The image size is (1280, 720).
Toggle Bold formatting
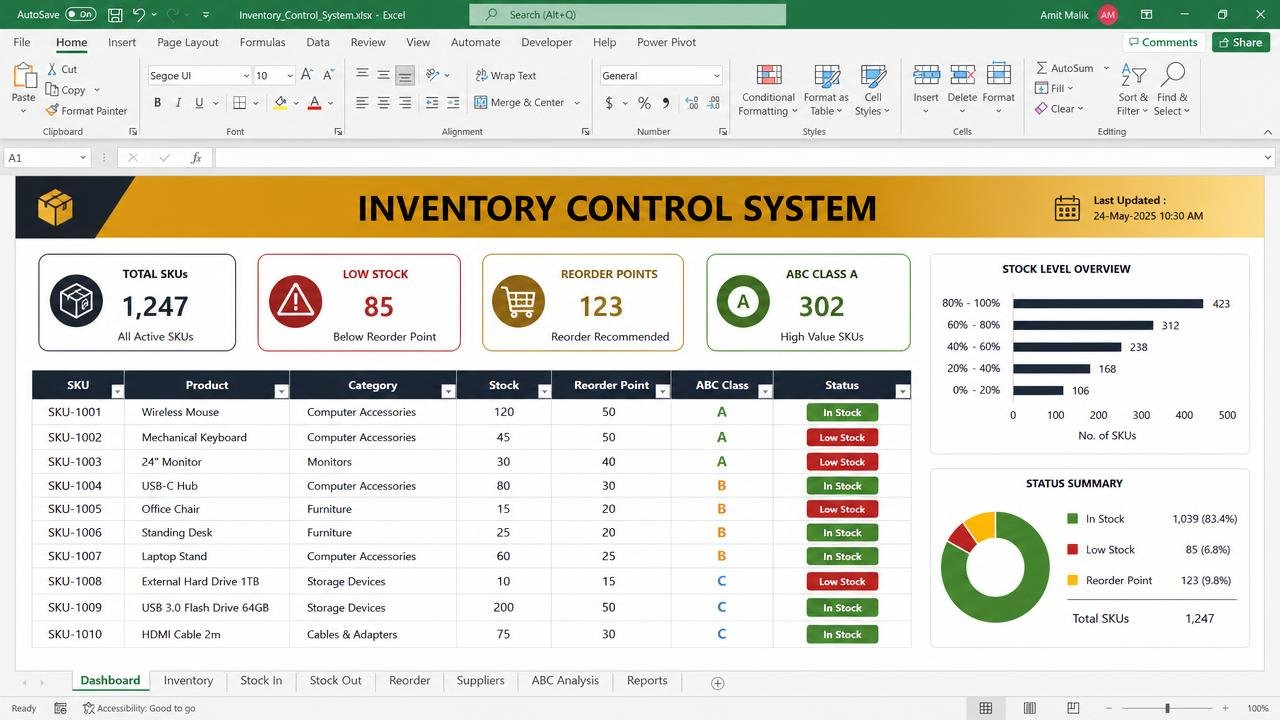[157, 103]
